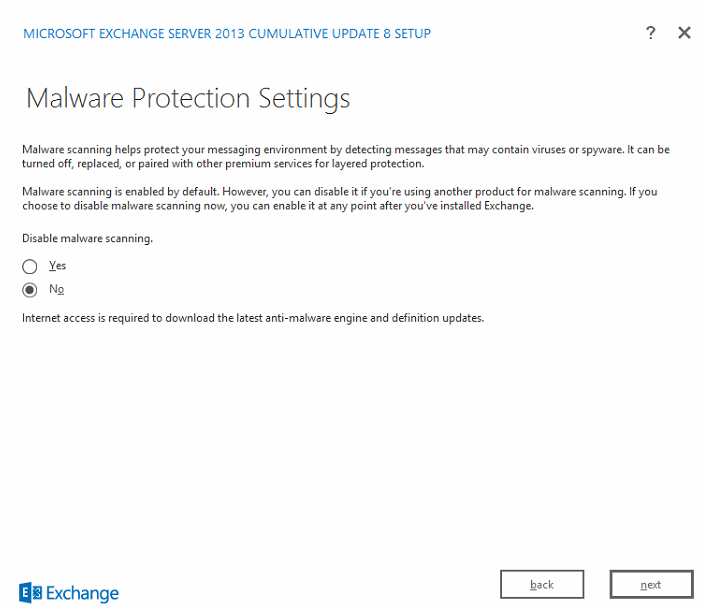
Task: Click the Exchange wordmark beside the logo
Action: [x=82, y=594]
